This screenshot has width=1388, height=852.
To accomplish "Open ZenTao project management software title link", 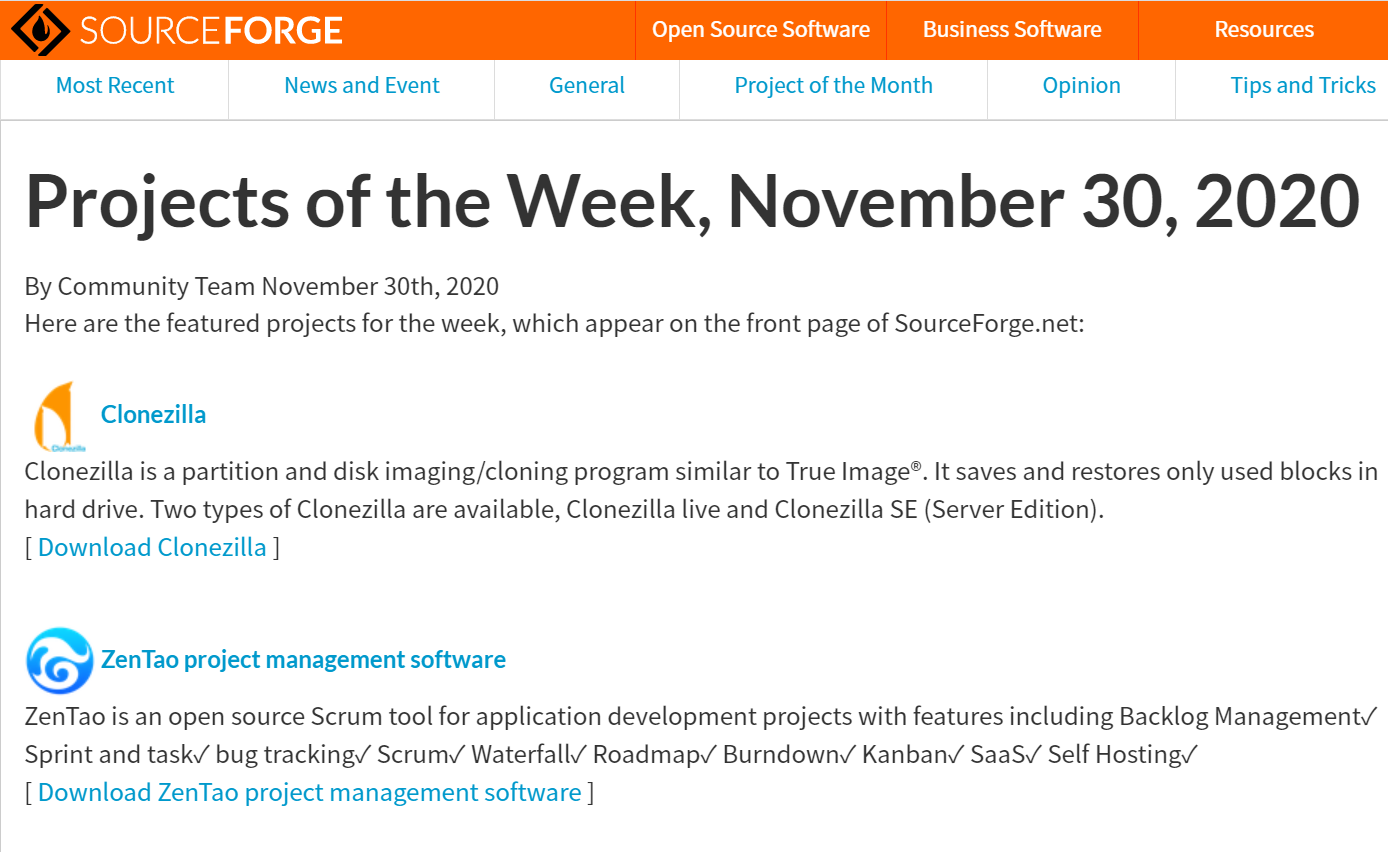I will point(303,659).
